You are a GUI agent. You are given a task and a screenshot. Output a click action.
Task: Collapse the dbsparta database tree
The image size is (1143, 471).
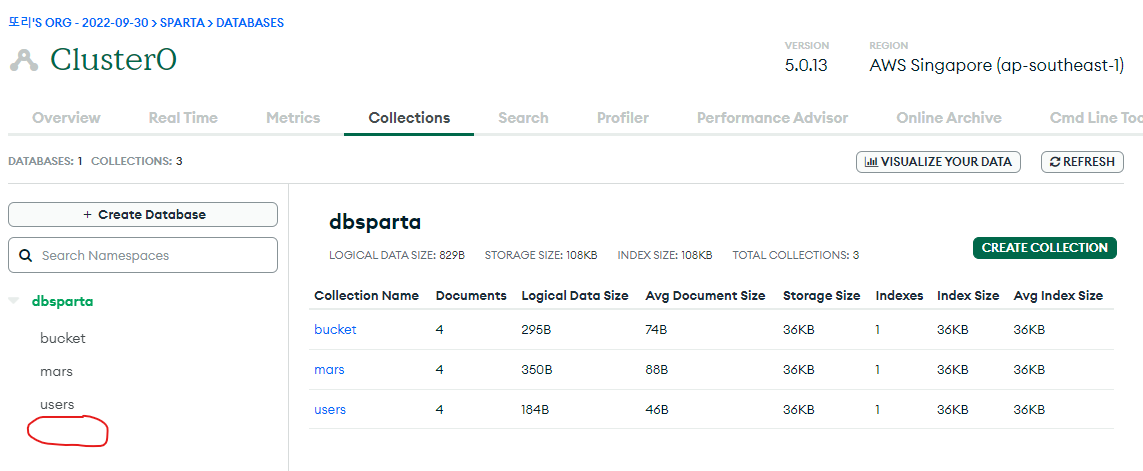tap(13, 301)
